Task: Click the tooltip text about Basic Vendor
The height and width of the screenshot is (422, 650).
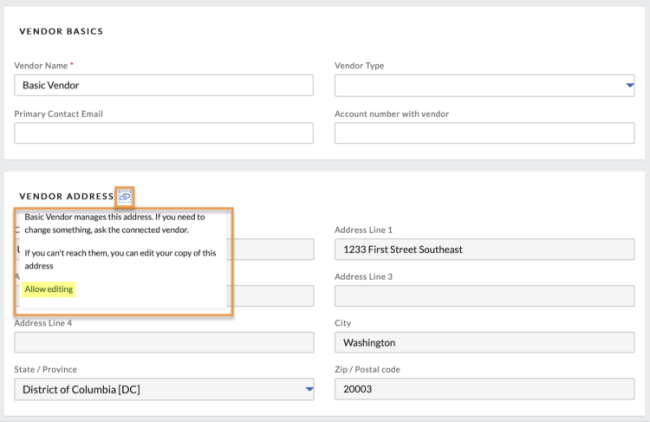Action: pos(115,223)
